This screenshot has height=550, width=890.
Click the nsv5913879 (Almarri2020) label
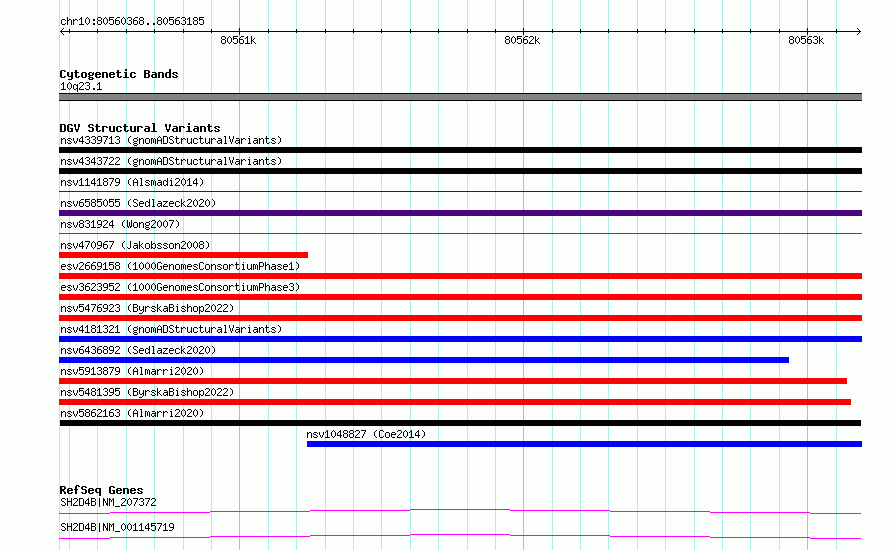[132, 371]
